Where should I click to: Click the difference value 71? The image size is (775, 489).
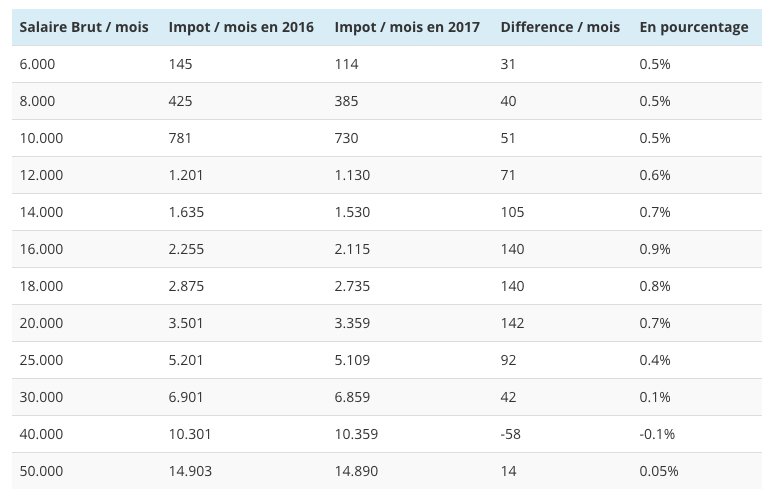click(x=508, y=175)
